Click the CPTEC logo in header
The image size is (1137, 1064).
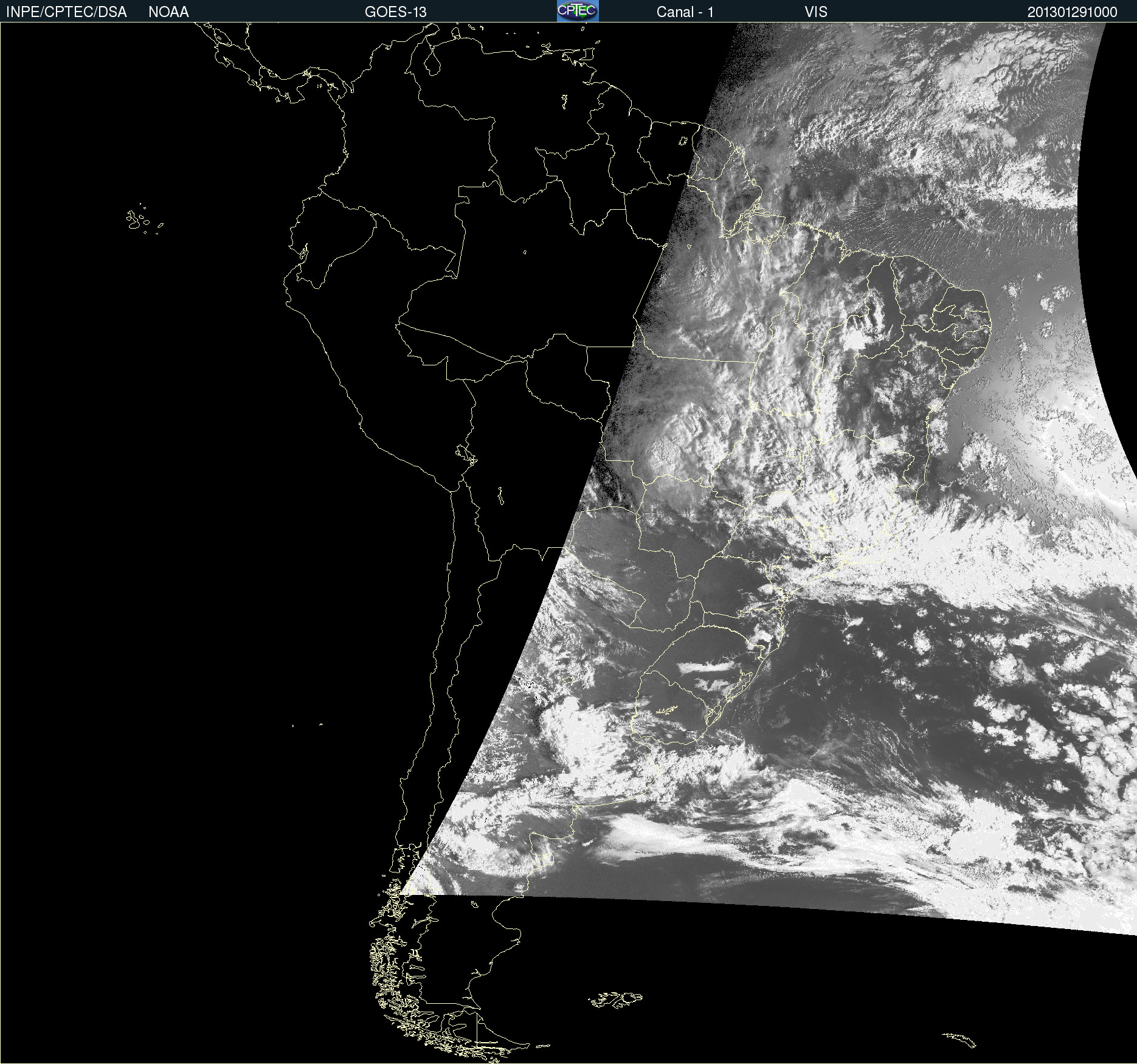[x=578, y=11]
